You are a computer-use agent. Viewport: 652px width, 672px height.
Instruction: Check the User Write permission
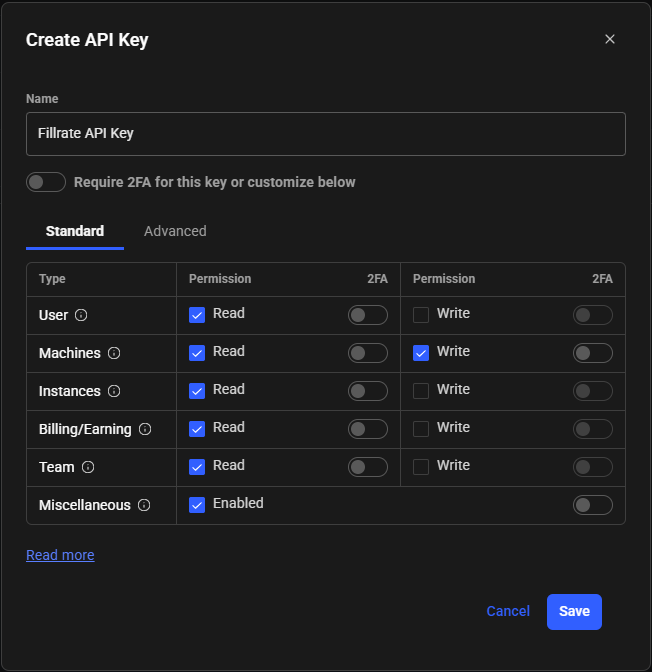click(x=421, y=315)
